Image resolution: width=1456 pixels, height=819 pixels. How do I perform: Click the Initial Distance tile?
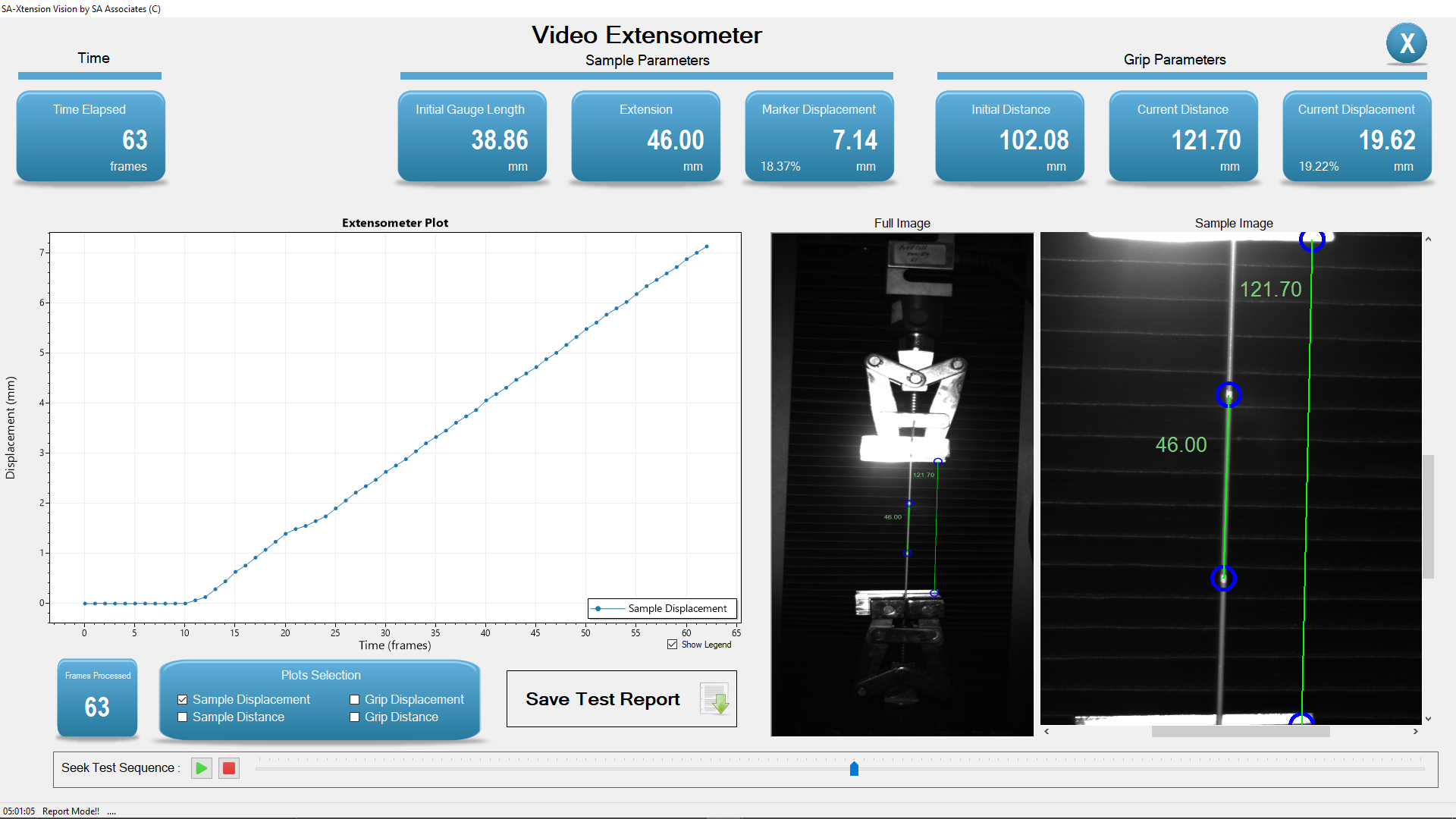click(1010, 136)
